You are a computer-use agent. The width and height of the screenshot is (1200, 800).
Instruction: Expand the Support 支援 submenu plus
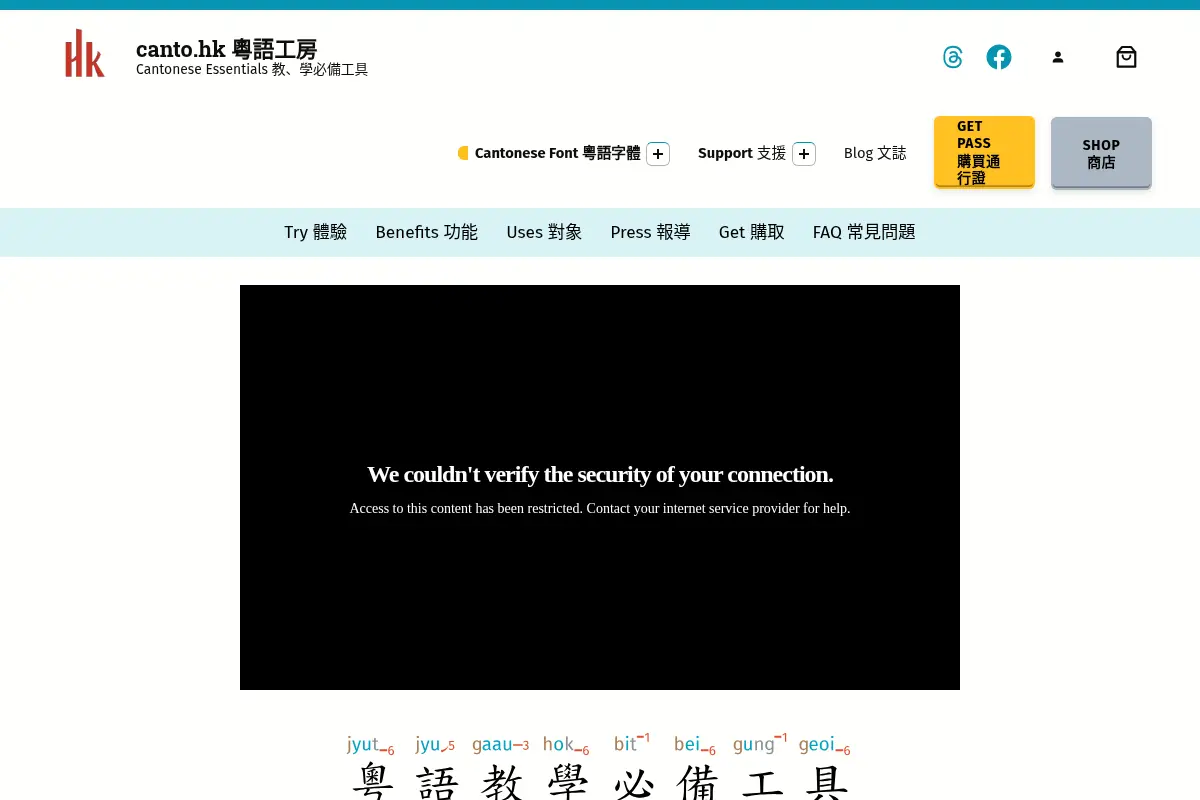click(804, 154)
